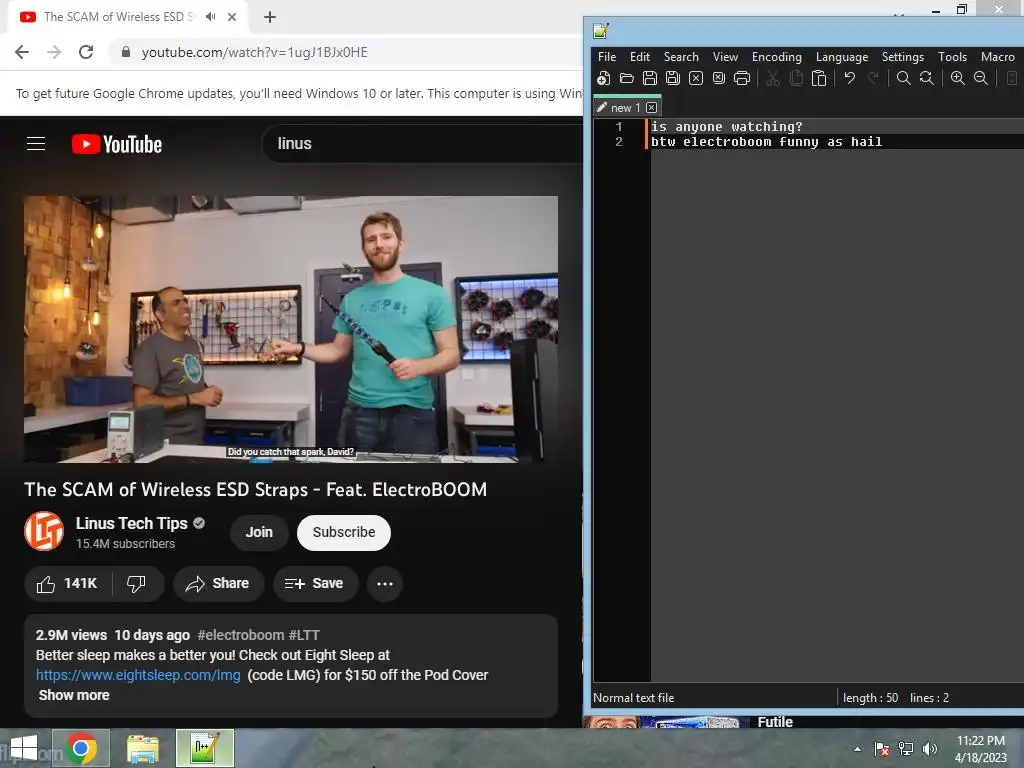Open the Edit menu
The height and width of the screenshot is (768, 1024).
639,57
